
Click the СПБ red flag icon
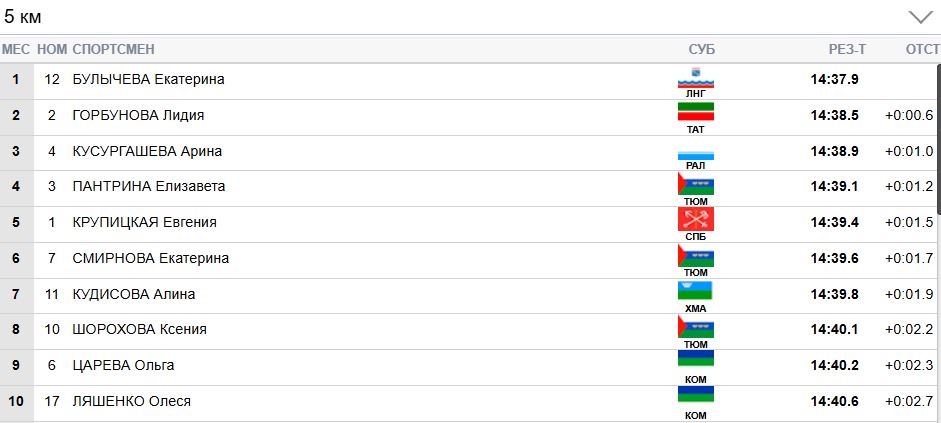point(695,218)
